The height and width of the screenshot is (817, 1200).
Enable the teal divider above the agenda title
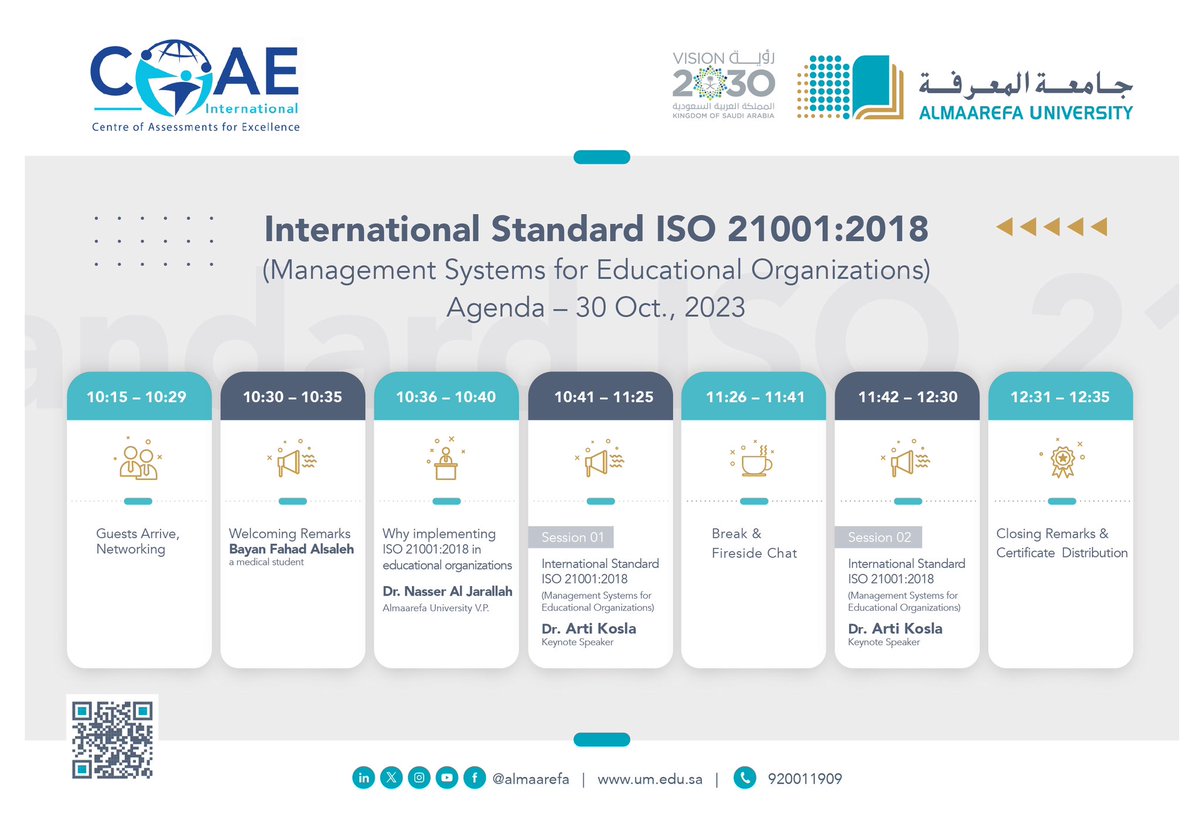point(600,156)
